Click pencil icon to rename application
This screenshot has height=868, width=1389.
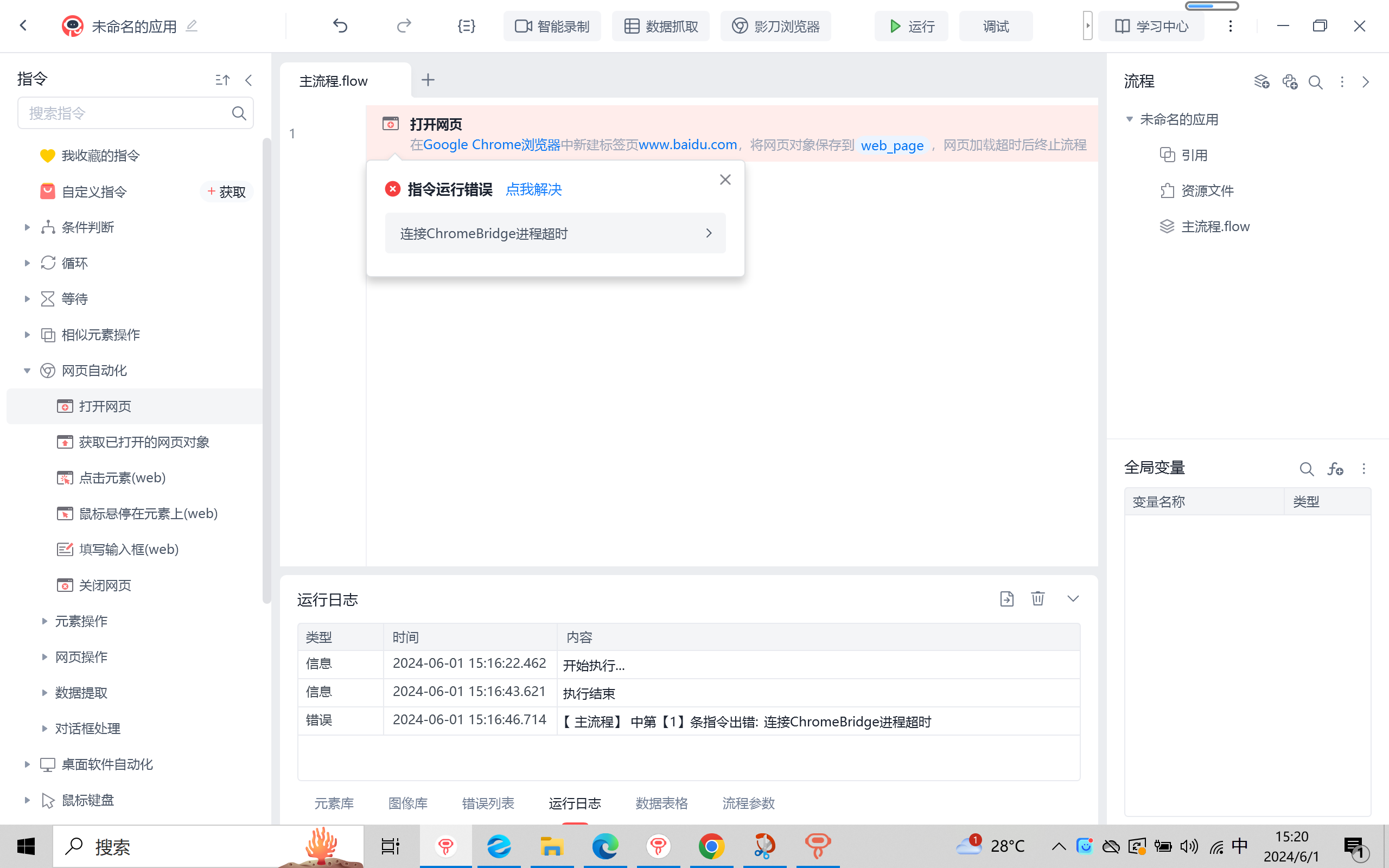click(192, 26)
